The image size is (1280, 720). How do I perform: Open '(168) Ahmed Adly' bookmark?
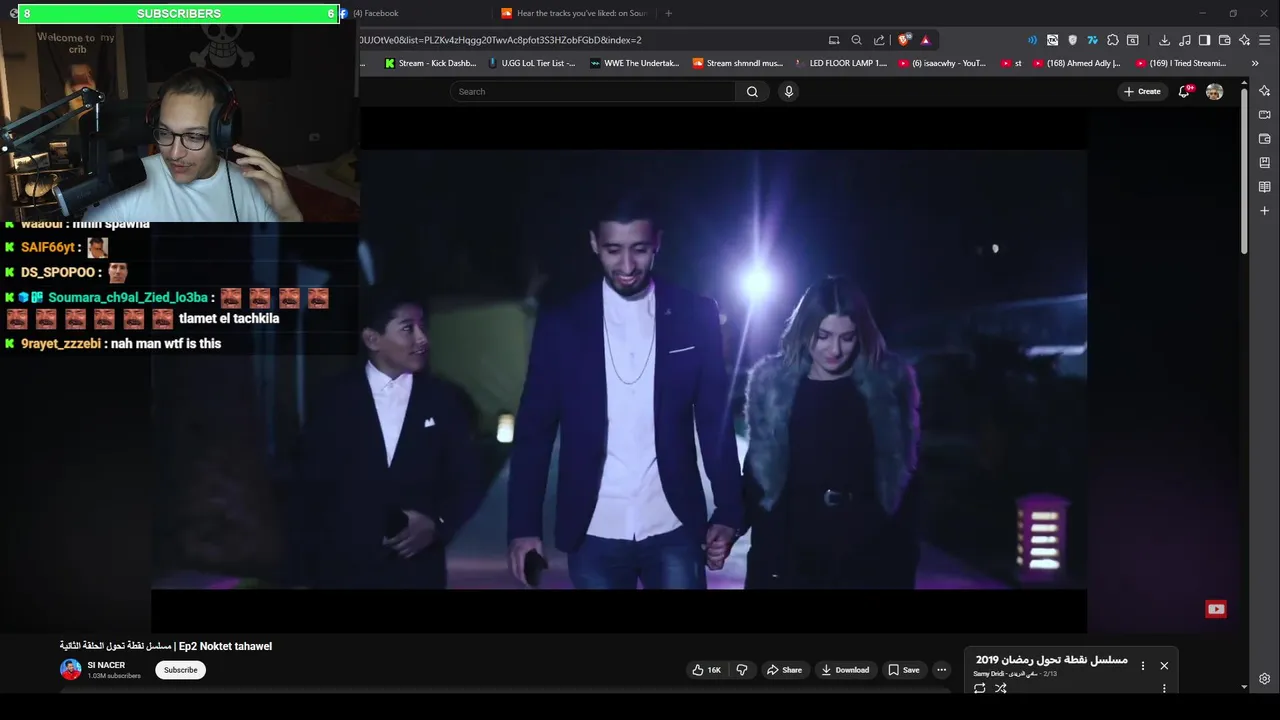pyautogui.click(x=1078, y=63)
